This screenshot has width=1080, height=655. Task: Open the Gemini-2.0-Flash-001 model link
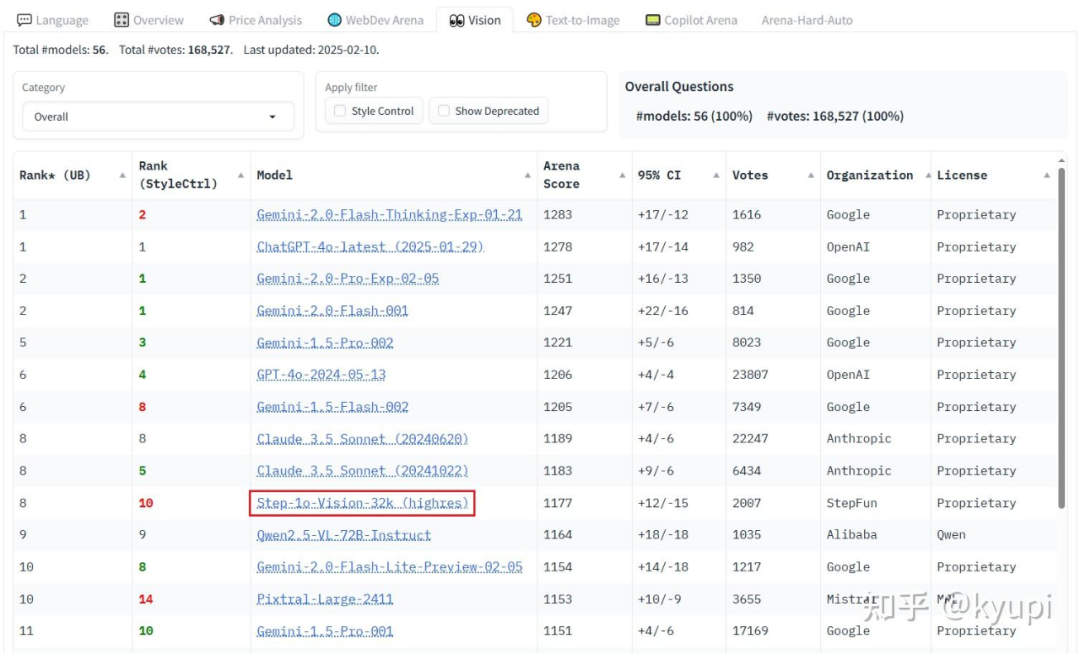coord(332,311)
